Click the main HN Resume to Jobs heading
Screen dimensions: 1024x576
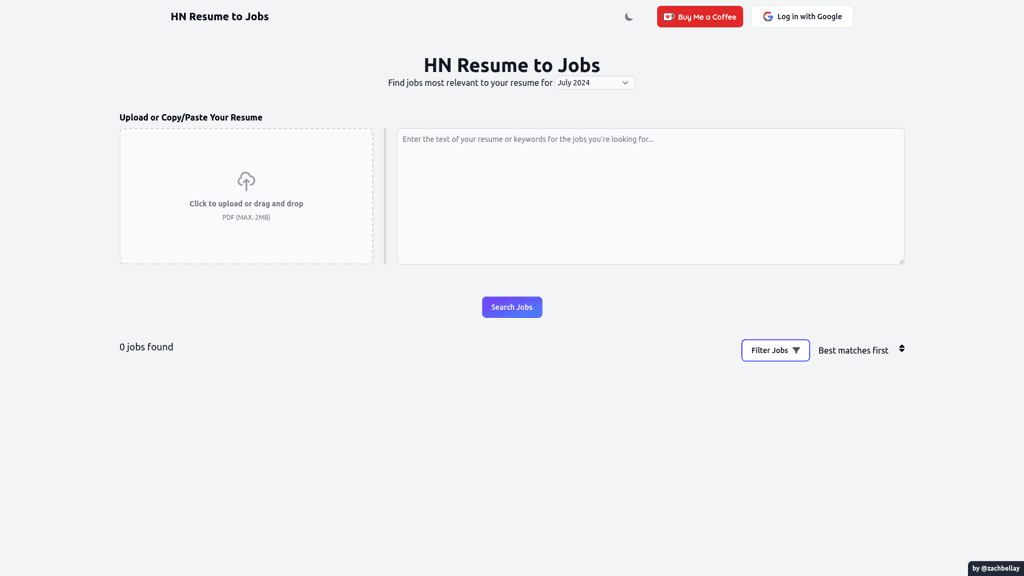pos(511,64)
